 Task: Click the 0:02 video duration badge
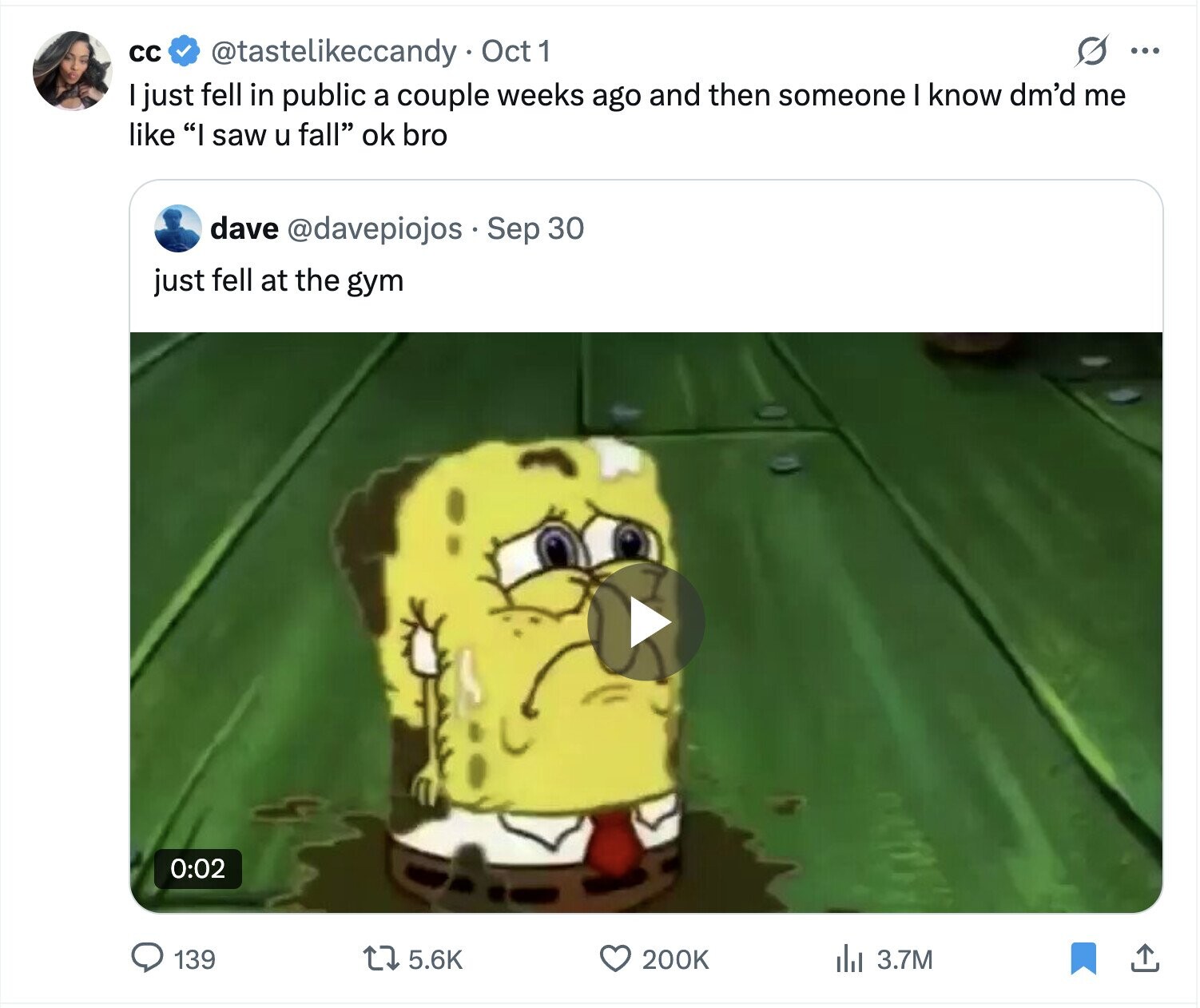point(198,868)
